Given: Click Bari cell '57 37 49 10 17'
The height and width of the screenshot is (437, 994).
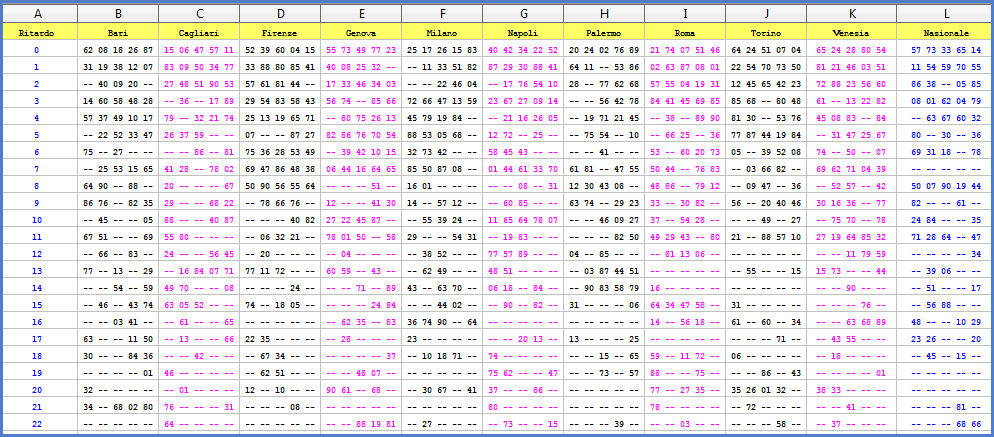Looking at the screenshot, I should [x=118, y=118].
